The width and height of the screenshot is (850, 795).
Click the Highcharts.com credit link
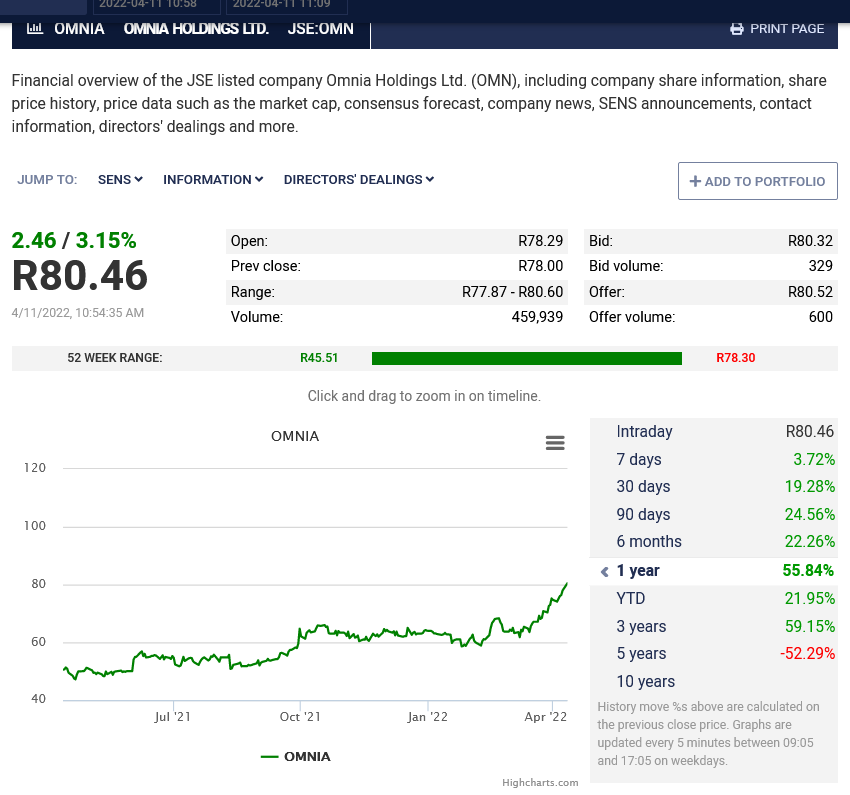[540, 783]
